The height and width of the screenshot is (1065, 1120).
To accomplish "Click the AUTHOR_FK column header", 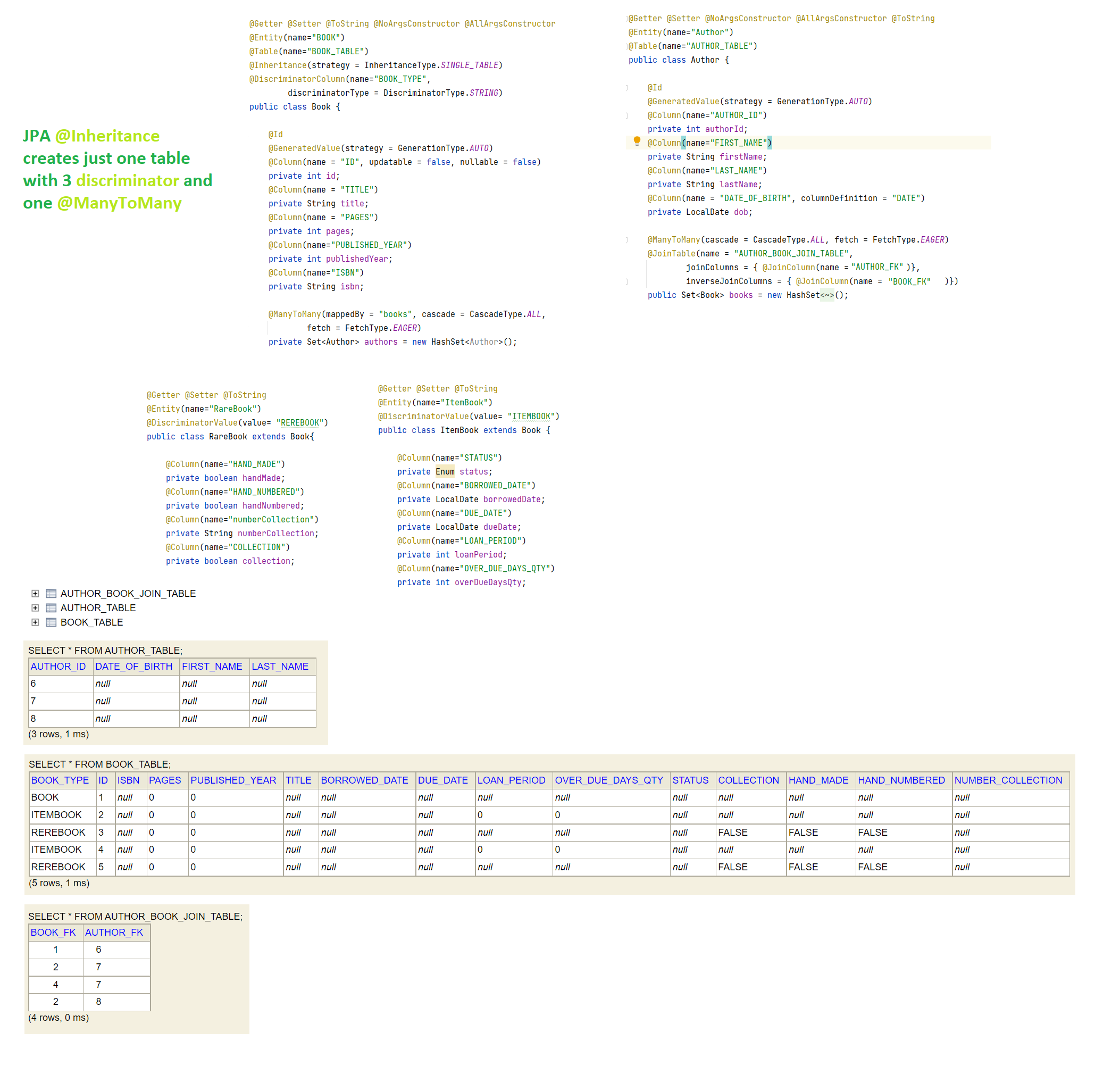I will pyautogui.click(x=113, y=932).
